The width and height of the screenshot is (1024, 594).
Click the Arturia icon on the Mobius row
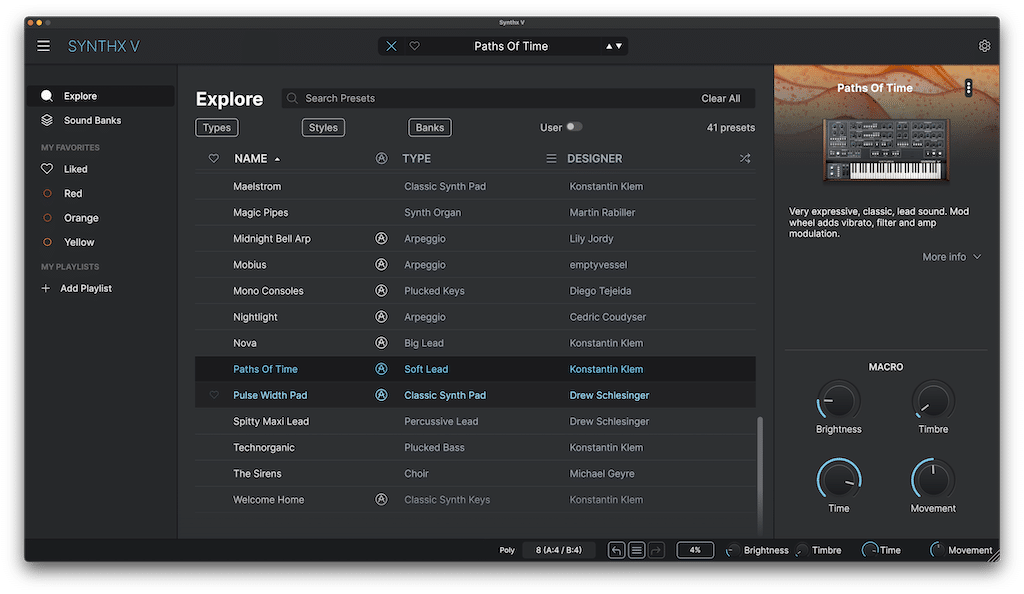tap(381, 264)
